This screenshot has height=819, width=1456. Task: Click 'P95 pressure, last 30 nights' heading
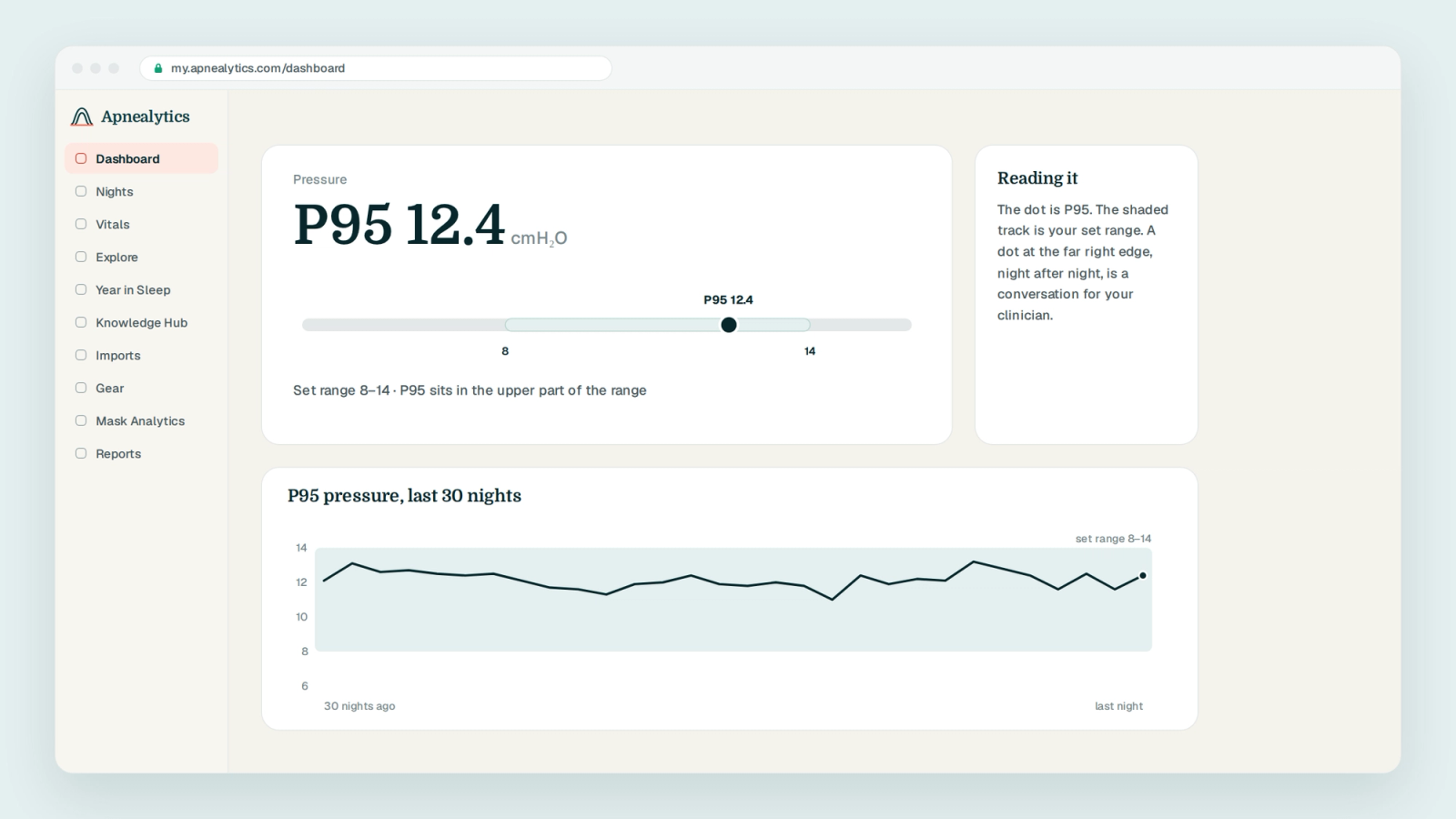404,496
